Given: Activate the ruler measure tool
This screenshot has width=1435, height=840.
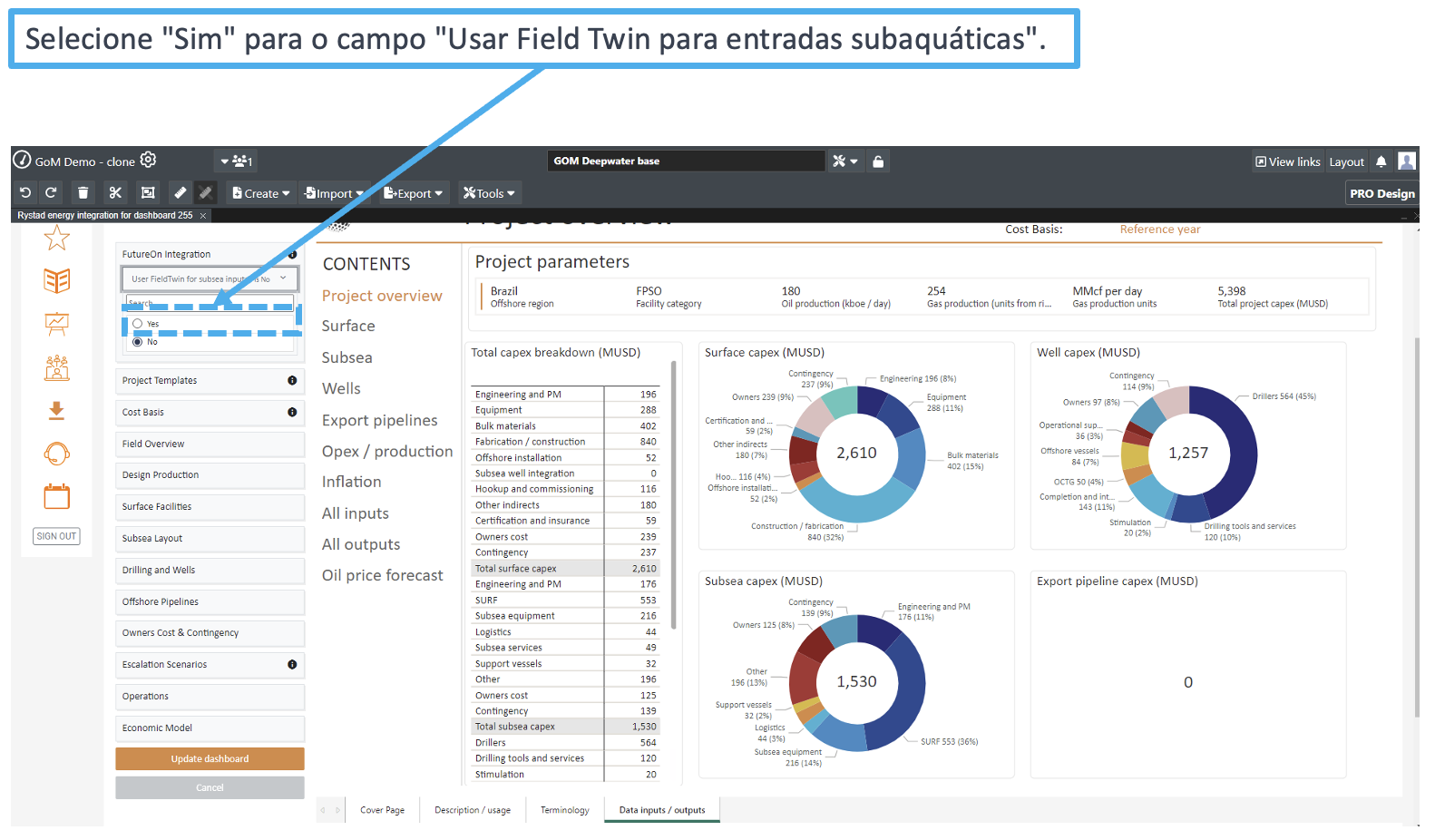Looking at the screenshot, I should click(181, 192).
